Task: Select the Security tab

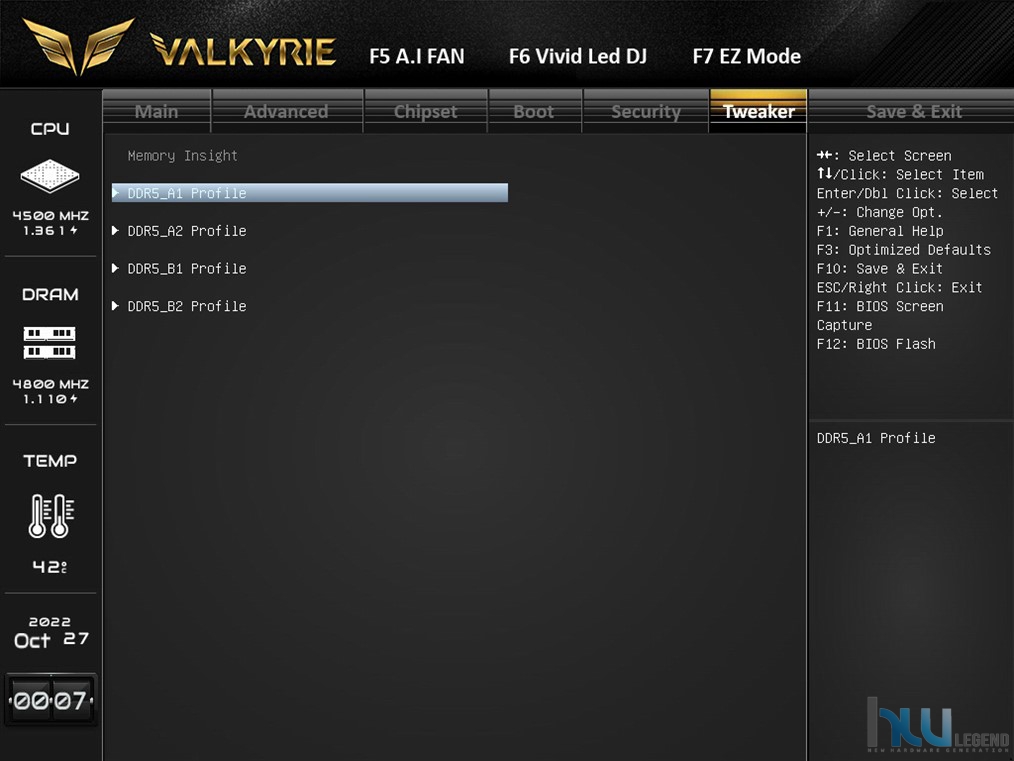Action: tap(646, 111)
